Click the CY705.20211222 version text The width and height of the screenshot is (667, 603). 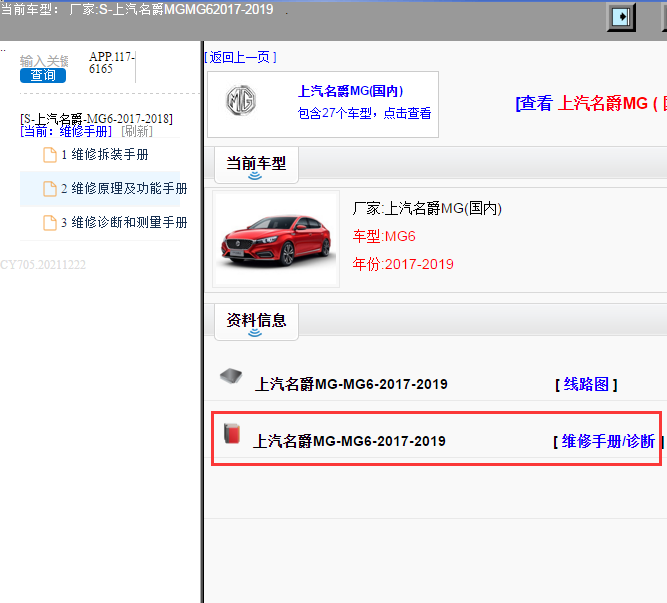43,265
